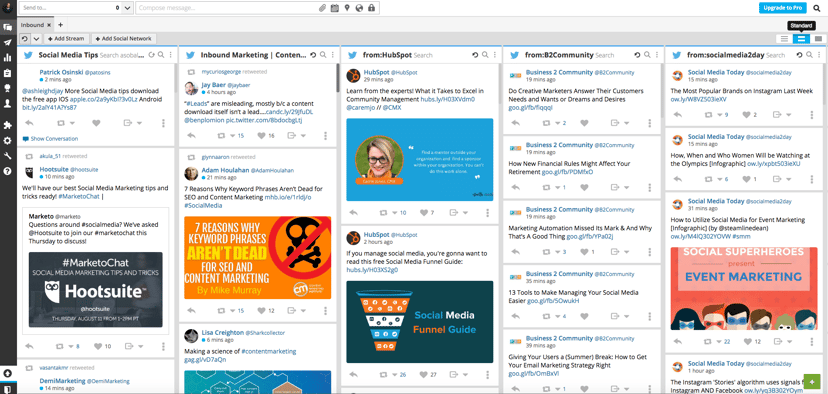Open the Help question mark icon

point(7,171)
